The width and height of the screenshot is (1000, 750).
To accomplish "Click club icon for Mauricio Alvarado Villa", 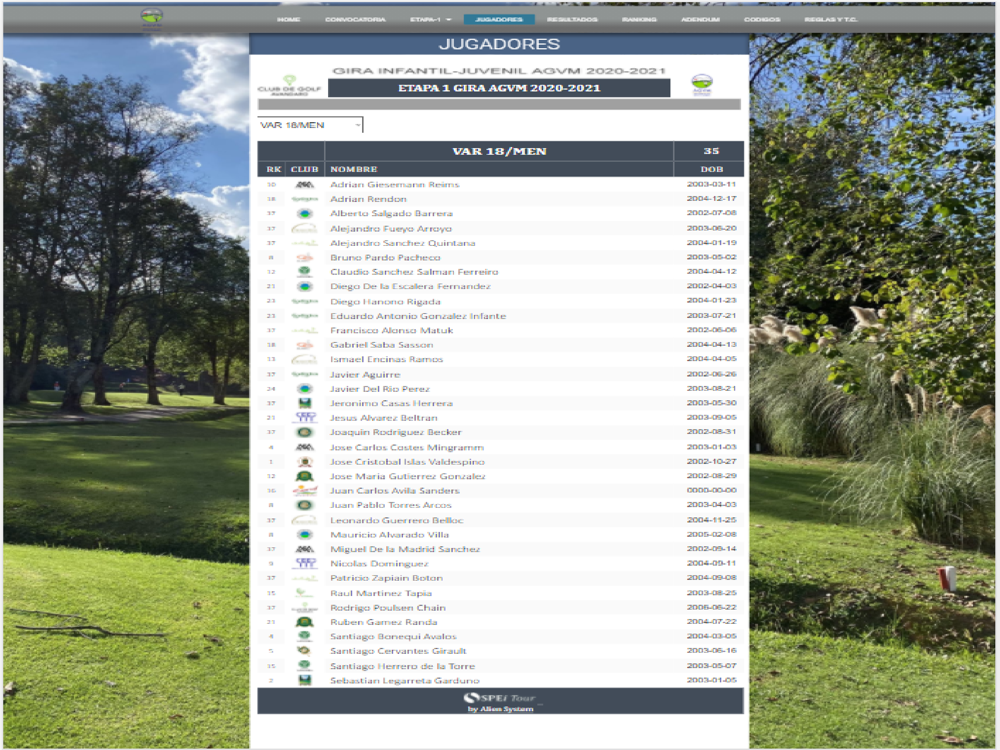I will coord(305,534).
